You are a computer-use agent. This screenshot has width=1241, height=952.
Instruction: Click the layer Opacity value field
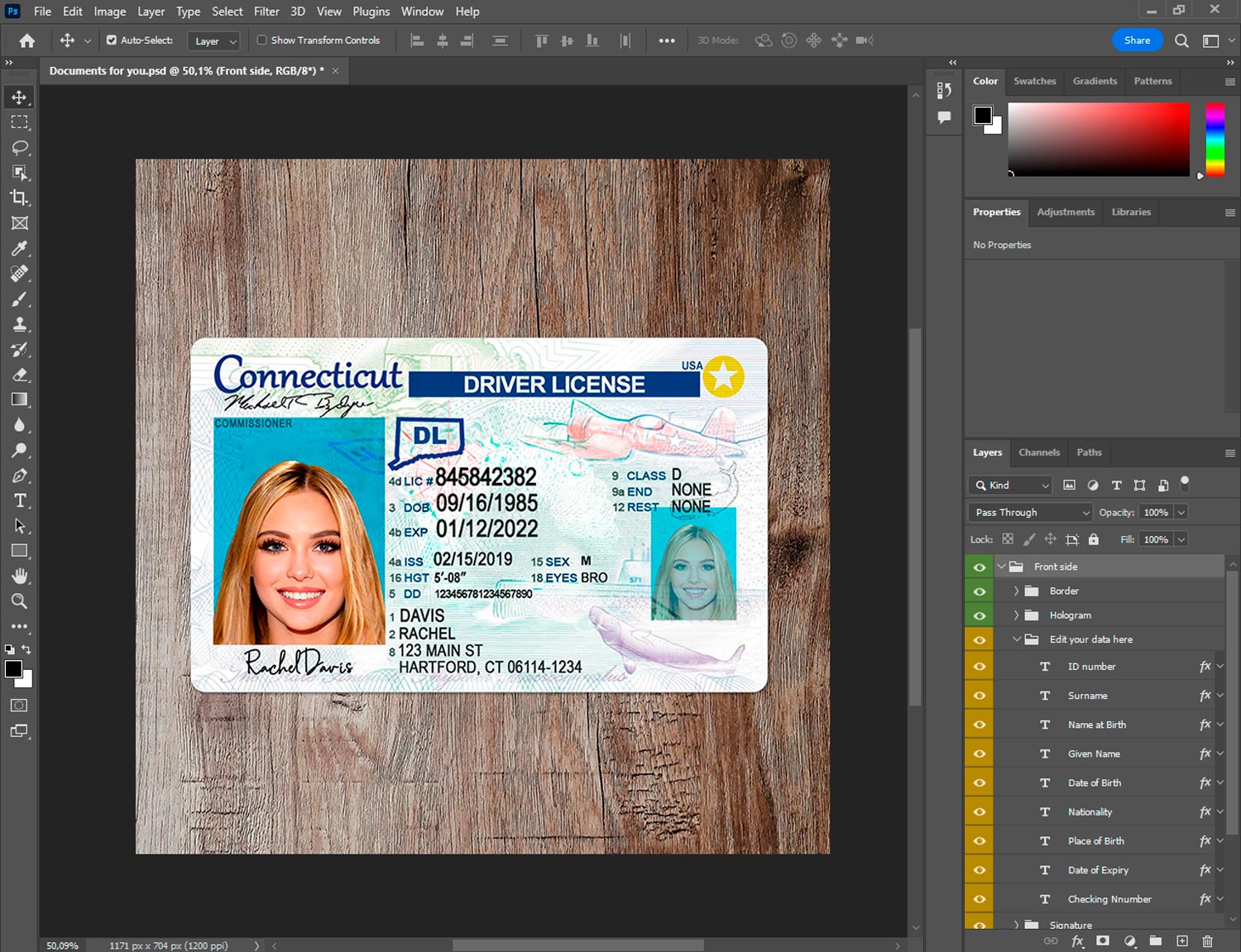(1156, 513)
